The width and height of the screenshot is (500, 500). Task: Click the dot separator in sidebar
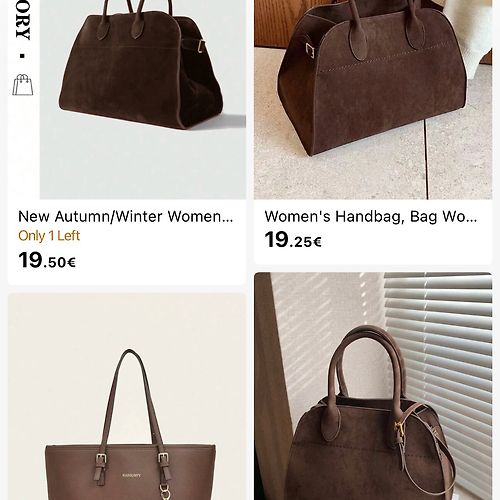click(22, 56)
